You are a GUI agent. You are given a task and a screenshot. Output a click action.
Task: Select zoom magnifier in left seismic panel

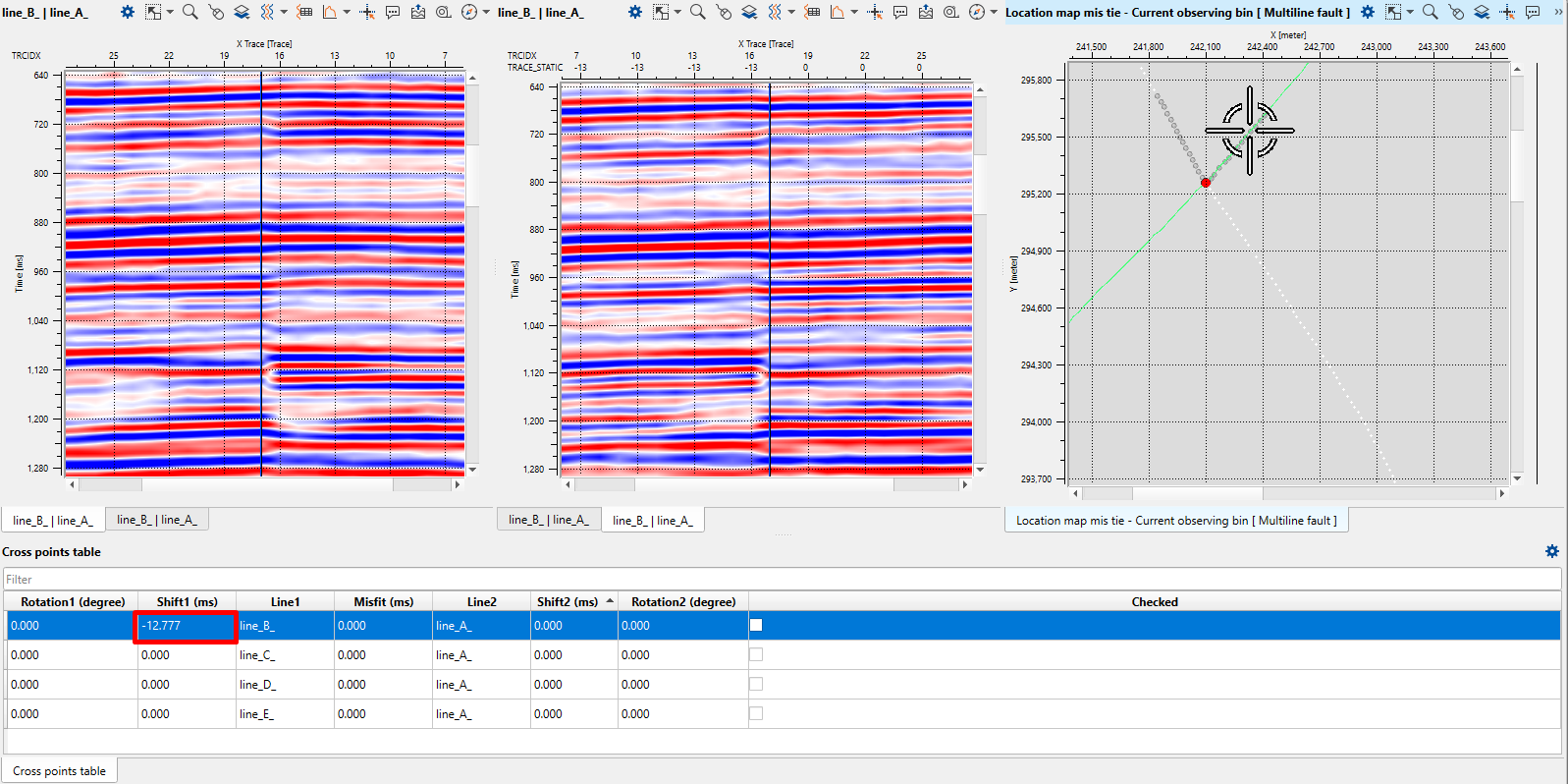[x=189, y=12]
